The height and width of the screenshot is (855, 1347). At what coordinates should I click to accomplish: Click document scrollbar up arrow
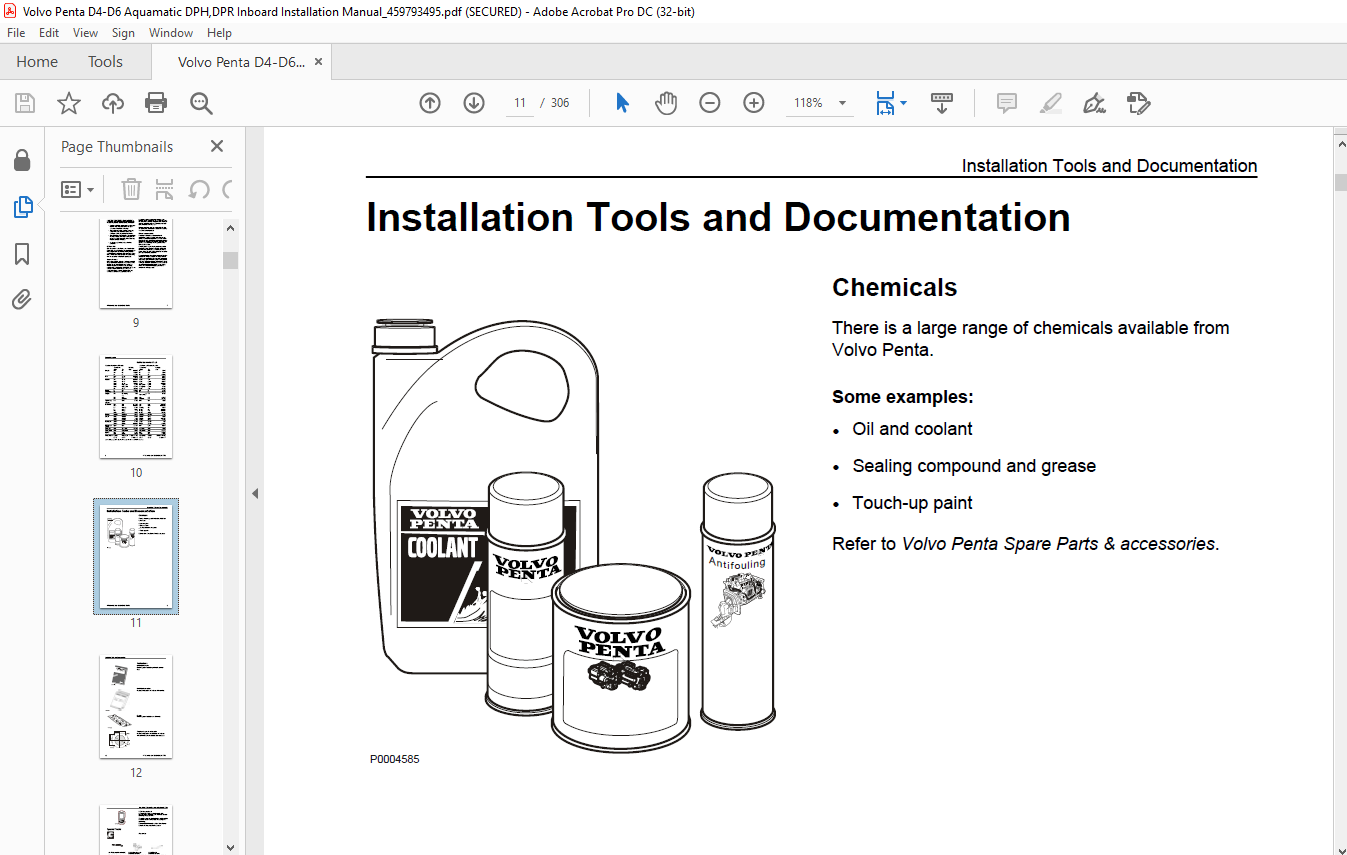tap(1340, 144)
